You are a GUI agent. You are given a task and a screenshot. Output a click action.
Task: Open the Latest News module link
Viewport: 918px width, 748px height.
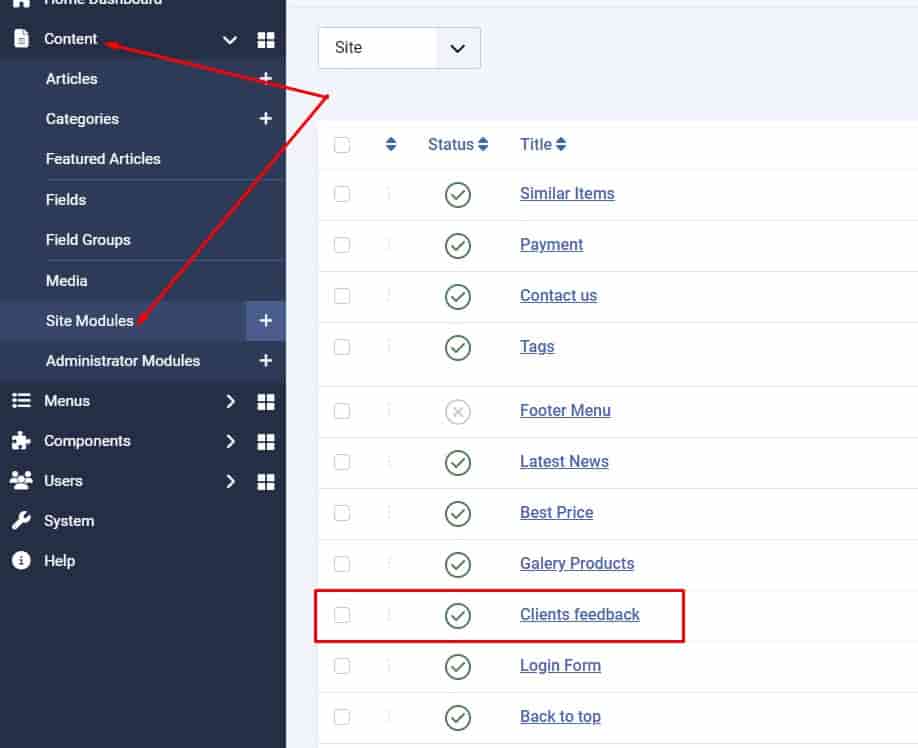pyautogui.click(x=564, y=462)
